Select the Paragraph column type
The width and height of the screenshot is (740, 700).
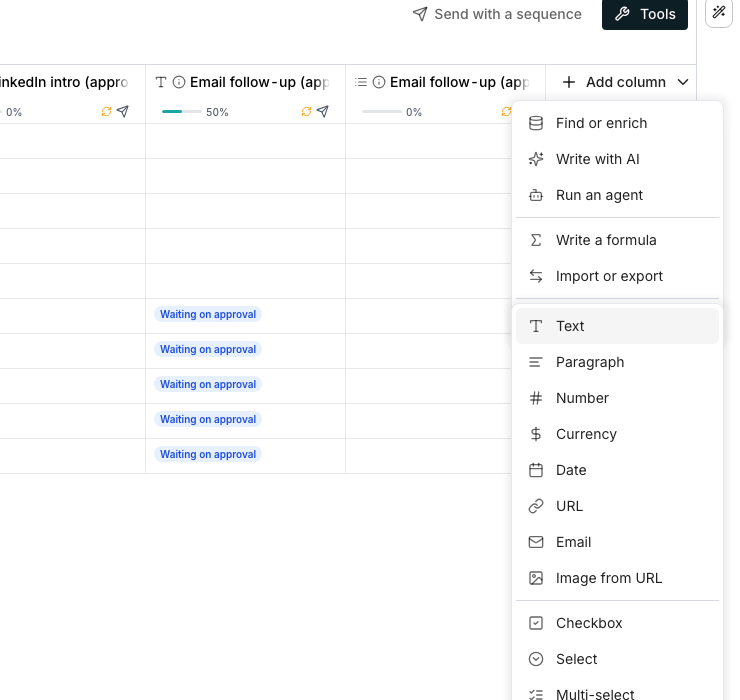[617, 362]
